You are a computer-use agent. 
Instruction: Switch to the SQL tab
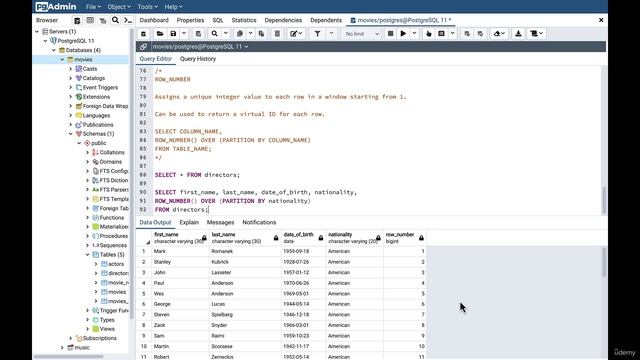tap(218, 20)
